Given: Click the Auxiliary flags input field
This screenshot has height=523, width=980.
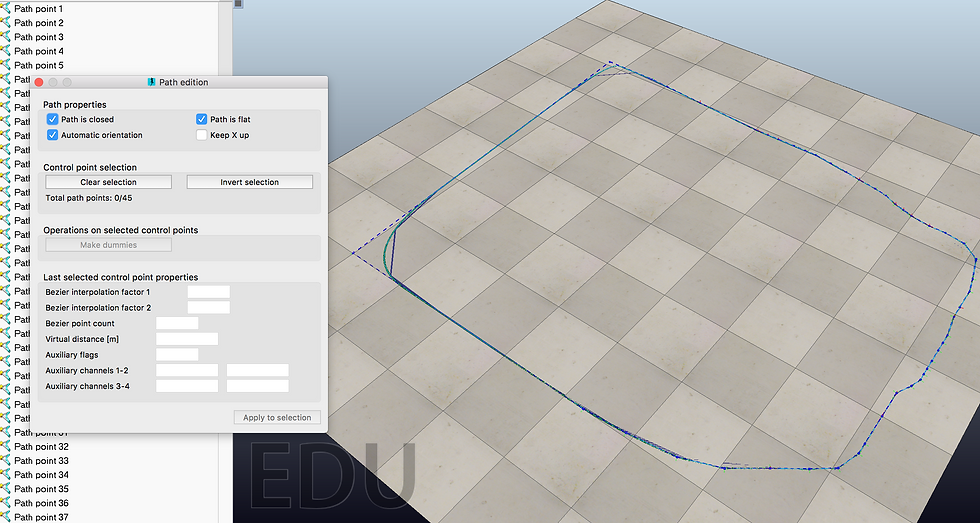Looking at the screenshot, I should (177, 354).
